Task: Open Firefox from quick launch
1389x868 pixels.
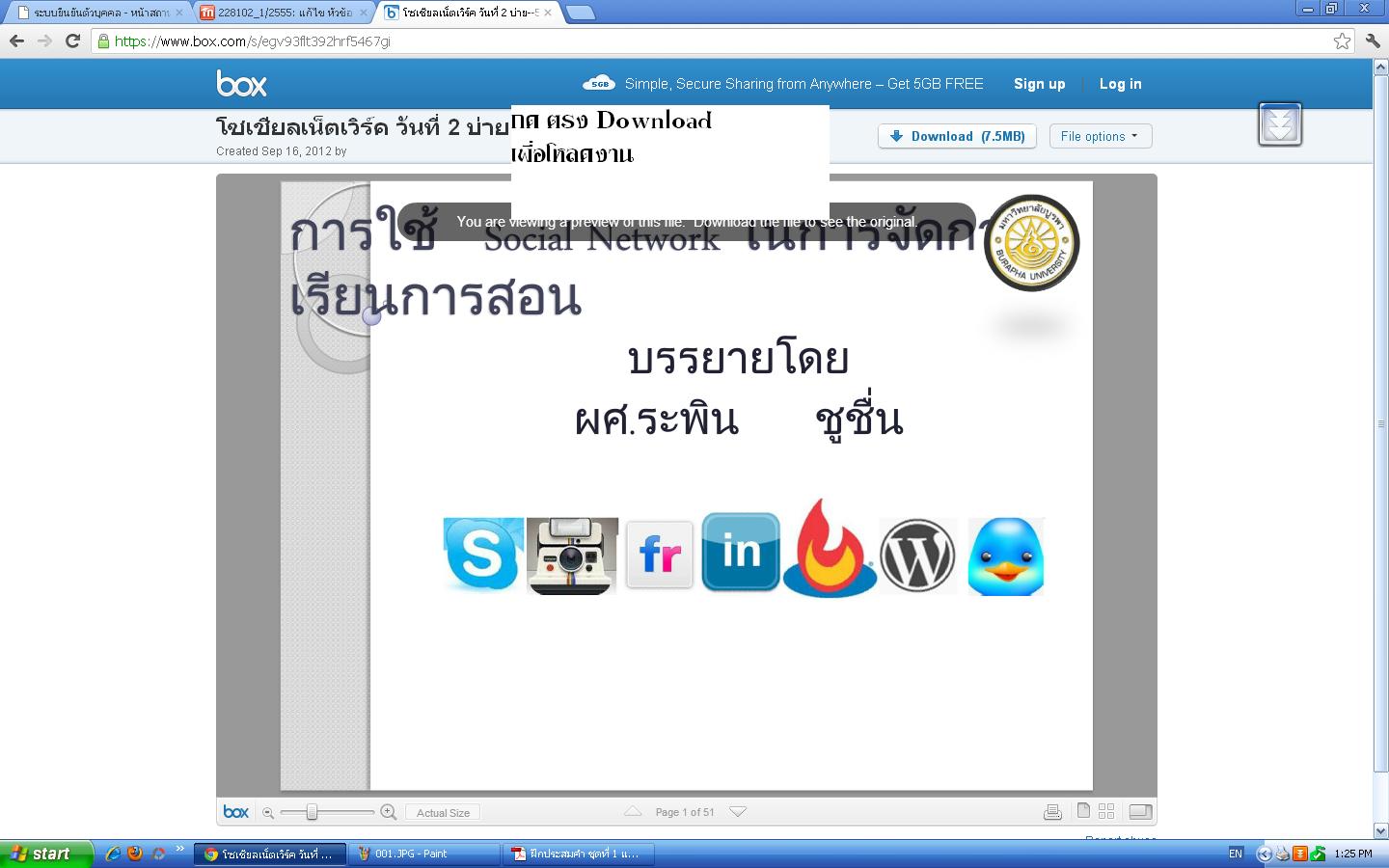Action: 135,854
